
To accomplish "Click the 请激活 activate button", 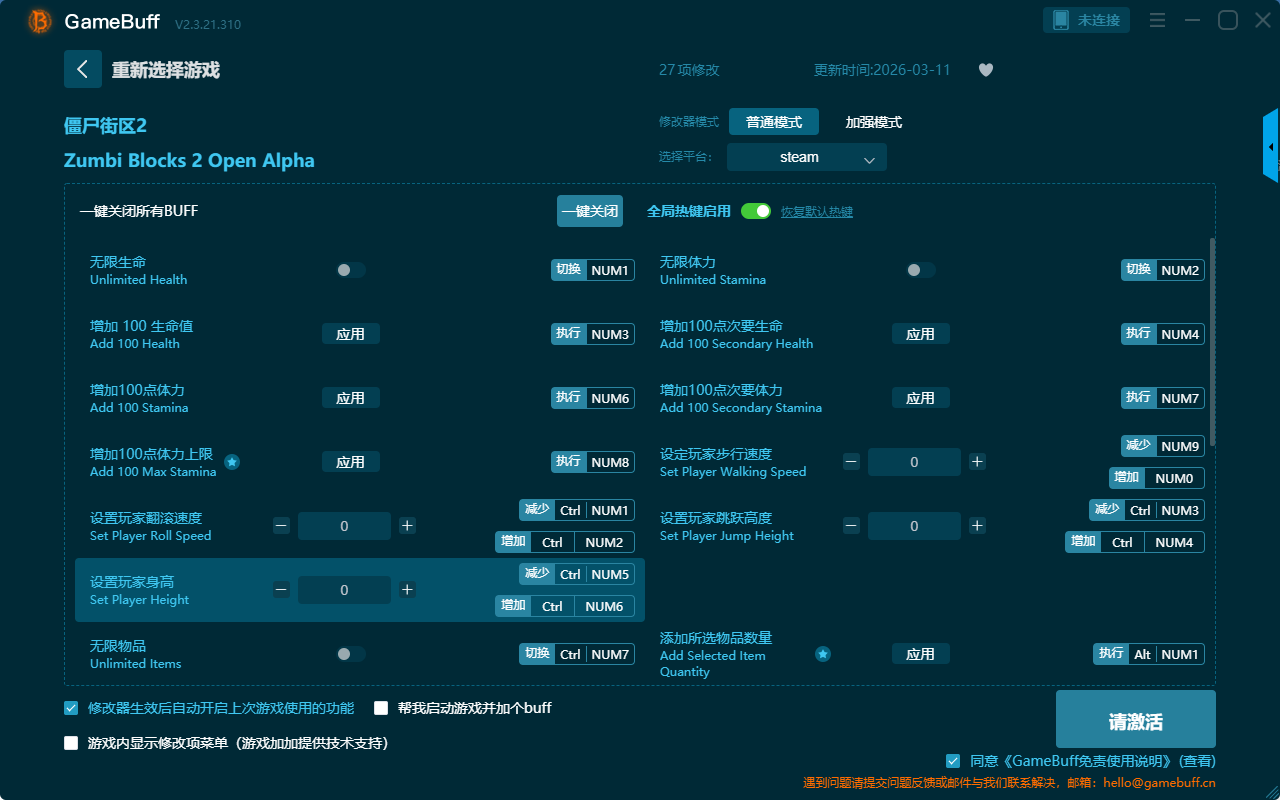I will click(x=1135, y=719).
